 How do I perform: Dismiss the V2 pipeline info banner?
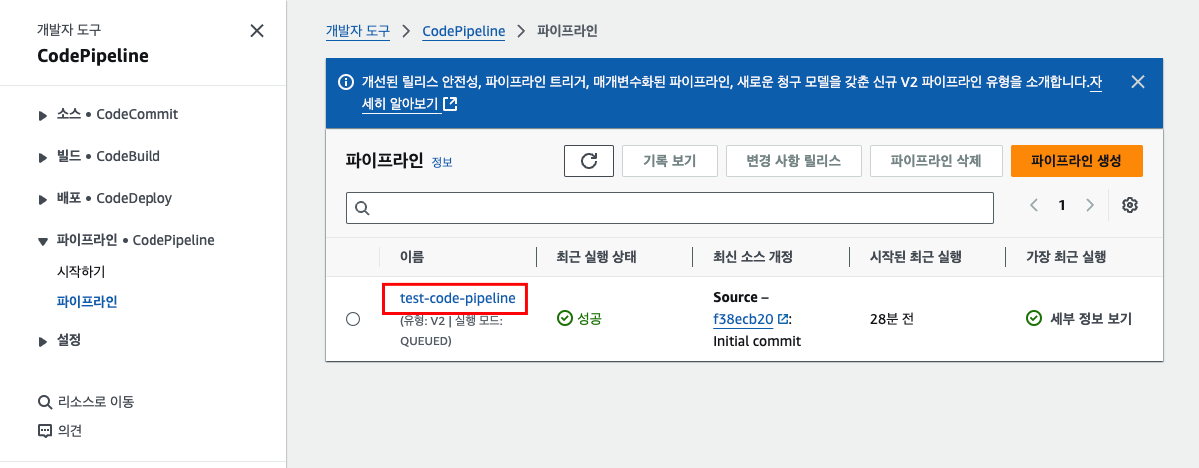[x=1138, y=82]
